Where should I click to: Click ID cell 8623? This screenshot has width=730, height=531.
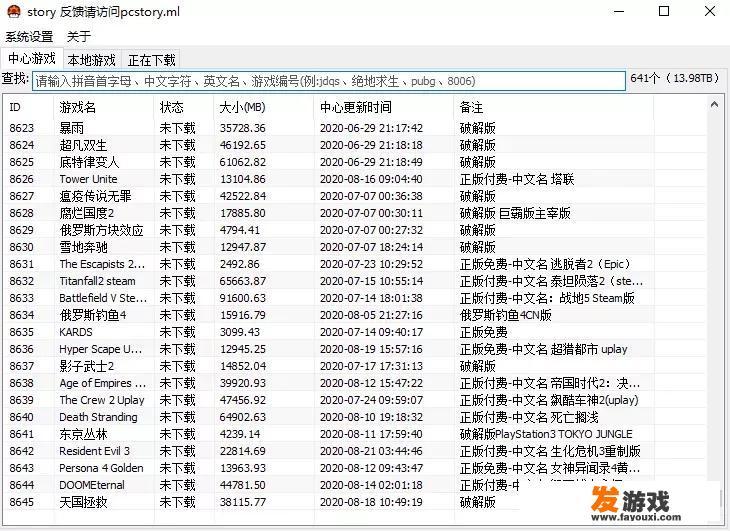[22, 128]
